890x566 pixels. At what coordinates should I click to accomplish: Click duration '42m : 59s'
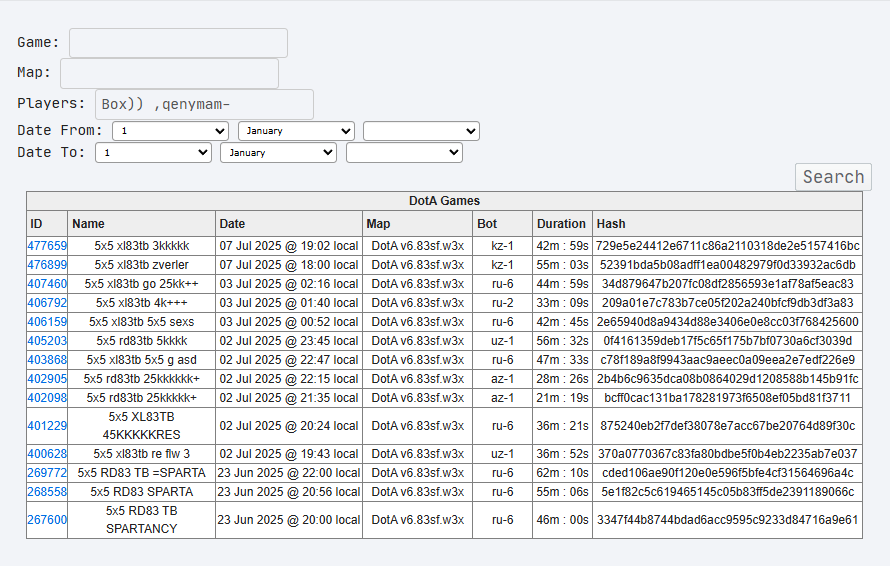(x=562, y=246)
